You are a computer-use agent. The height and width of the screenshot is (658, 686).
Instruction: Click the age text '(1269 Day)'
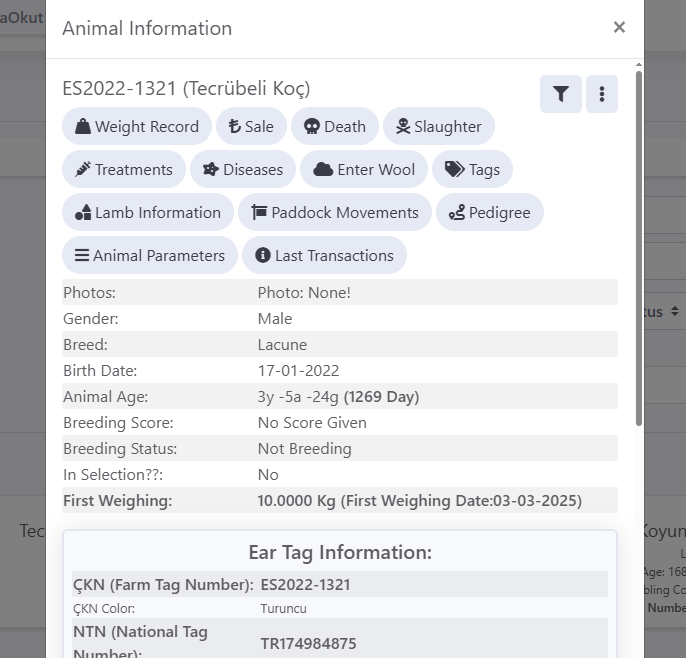[x=381, y=397]
